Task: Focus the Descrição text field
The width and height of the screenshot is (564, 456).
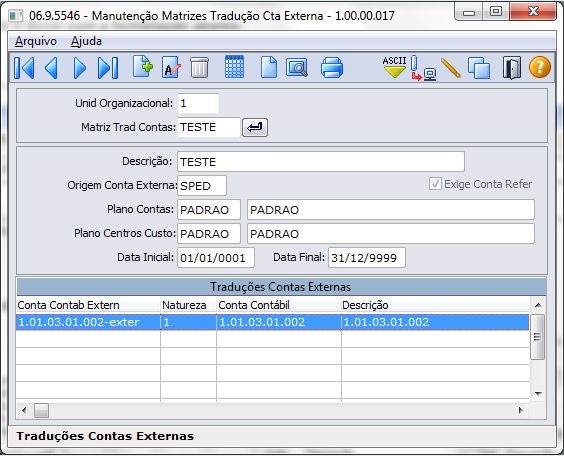Action: 320,162
